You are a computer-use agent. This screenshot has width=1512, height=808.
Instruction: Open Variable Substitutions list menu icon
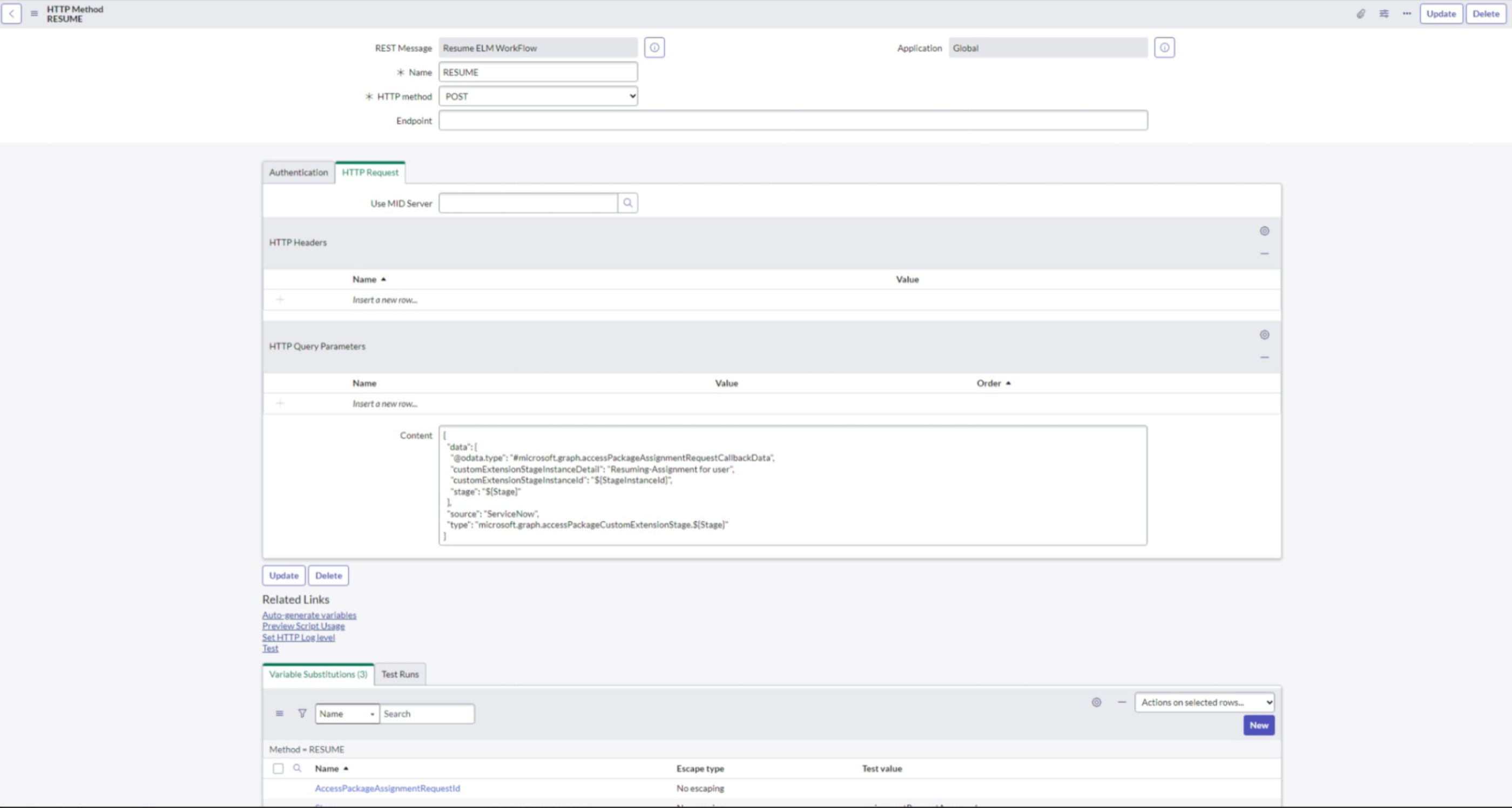point(279,714)
